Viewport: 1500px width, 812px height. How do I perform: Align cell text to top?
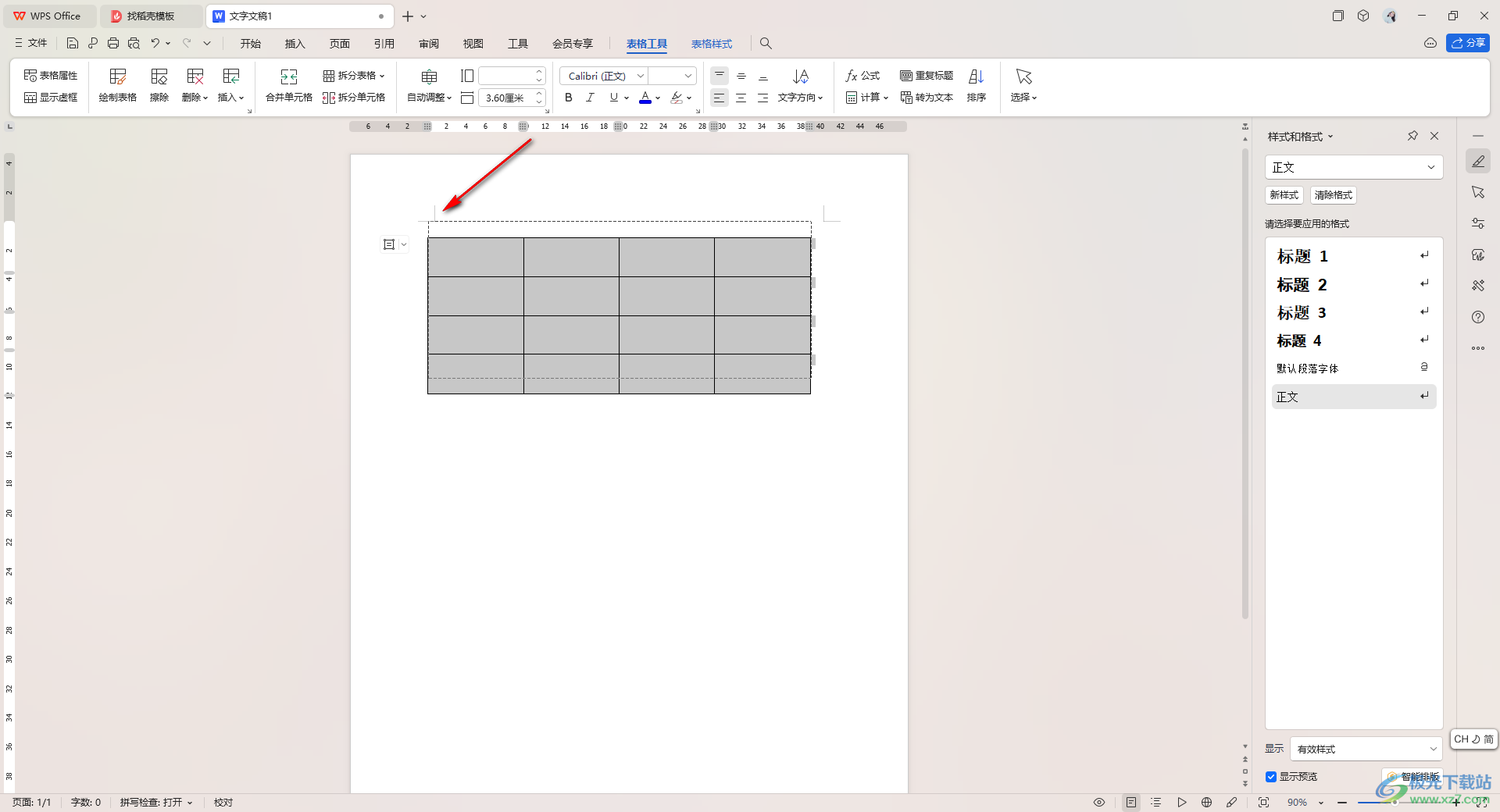click(720, 76)
